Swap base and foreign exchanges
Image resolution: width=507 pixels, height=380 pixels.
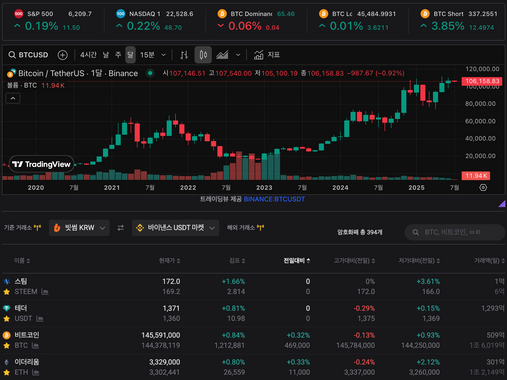(121, 228)
